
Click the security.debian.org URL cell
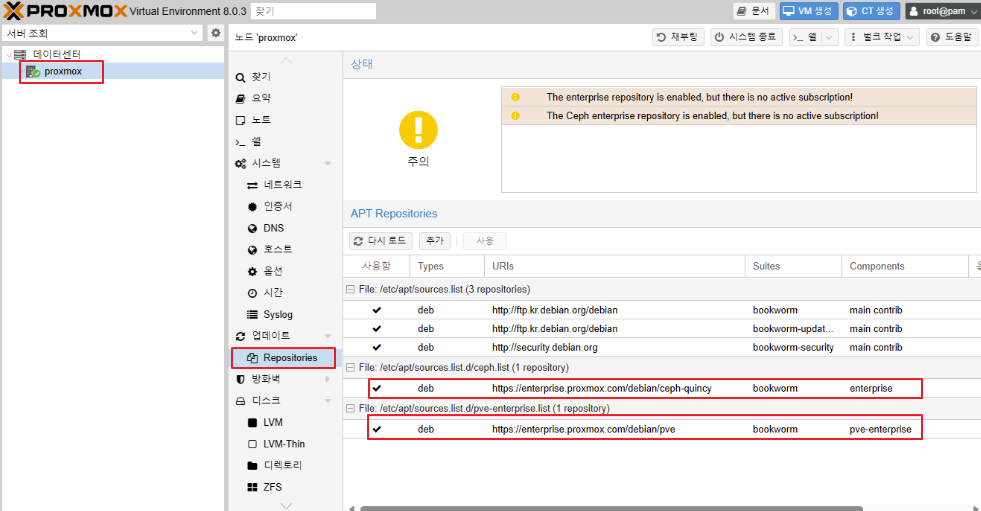click(544, 348)
